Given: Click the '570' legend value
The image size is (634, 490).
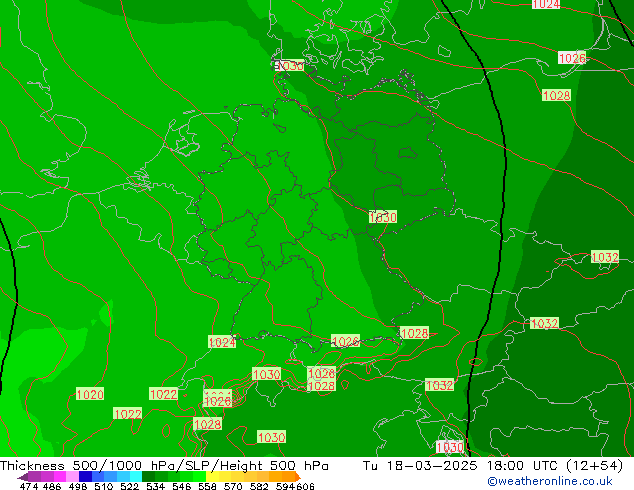Looking at the screenshot, I should click(233, 486).
